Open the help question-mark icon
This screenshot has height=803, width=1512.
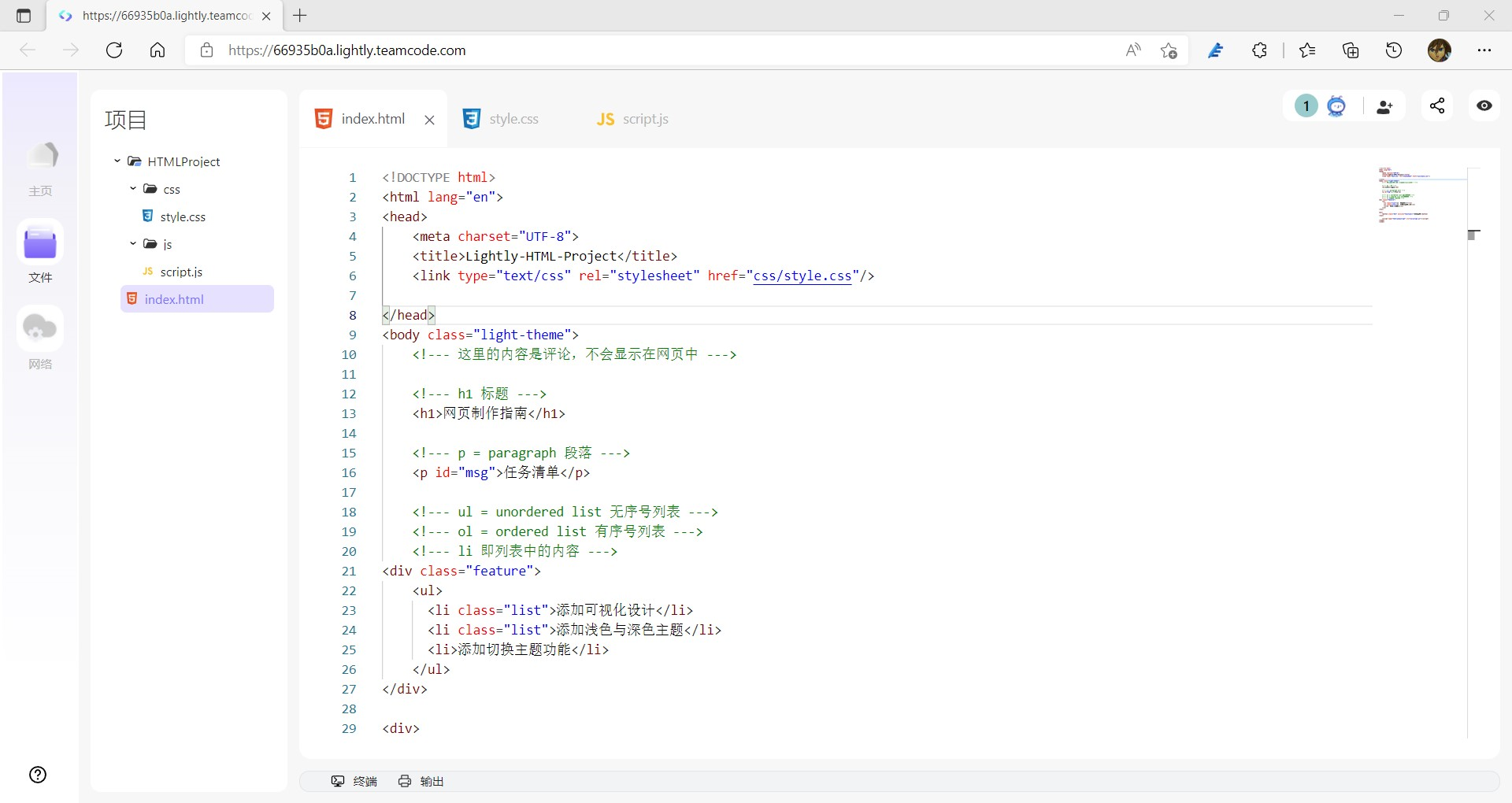click(37, 775)
